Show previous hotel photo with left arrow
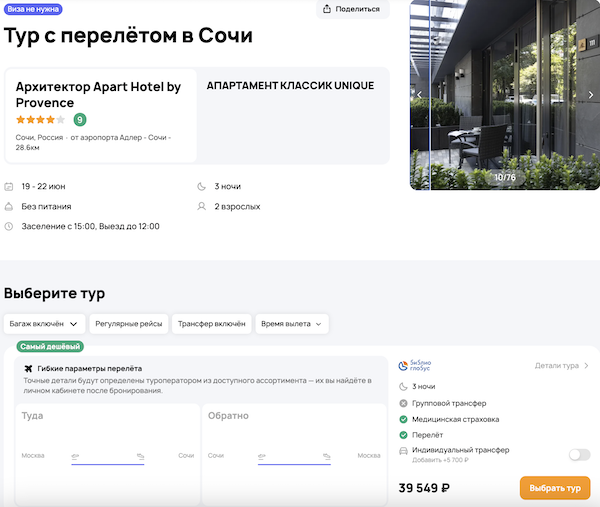This screenshot has width=600, height=507. (420, 95)
